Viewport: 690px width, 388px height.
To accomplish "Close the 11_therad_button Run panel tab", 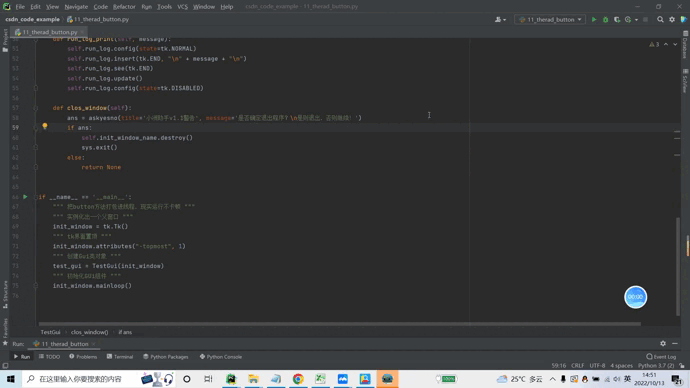I will click(94, 344).
